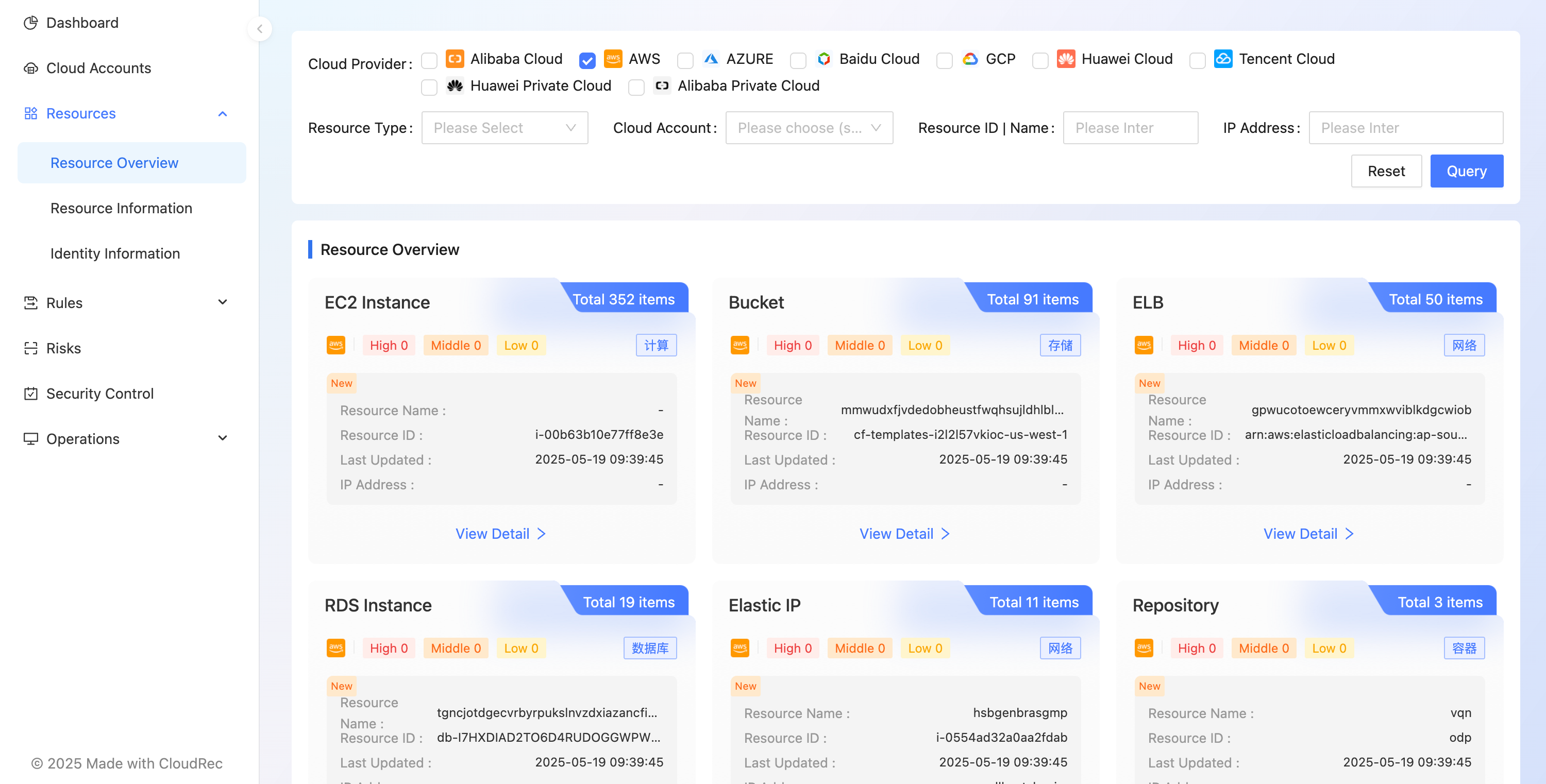Click the Baidu Cloud logo icon

tap(824, 59)
